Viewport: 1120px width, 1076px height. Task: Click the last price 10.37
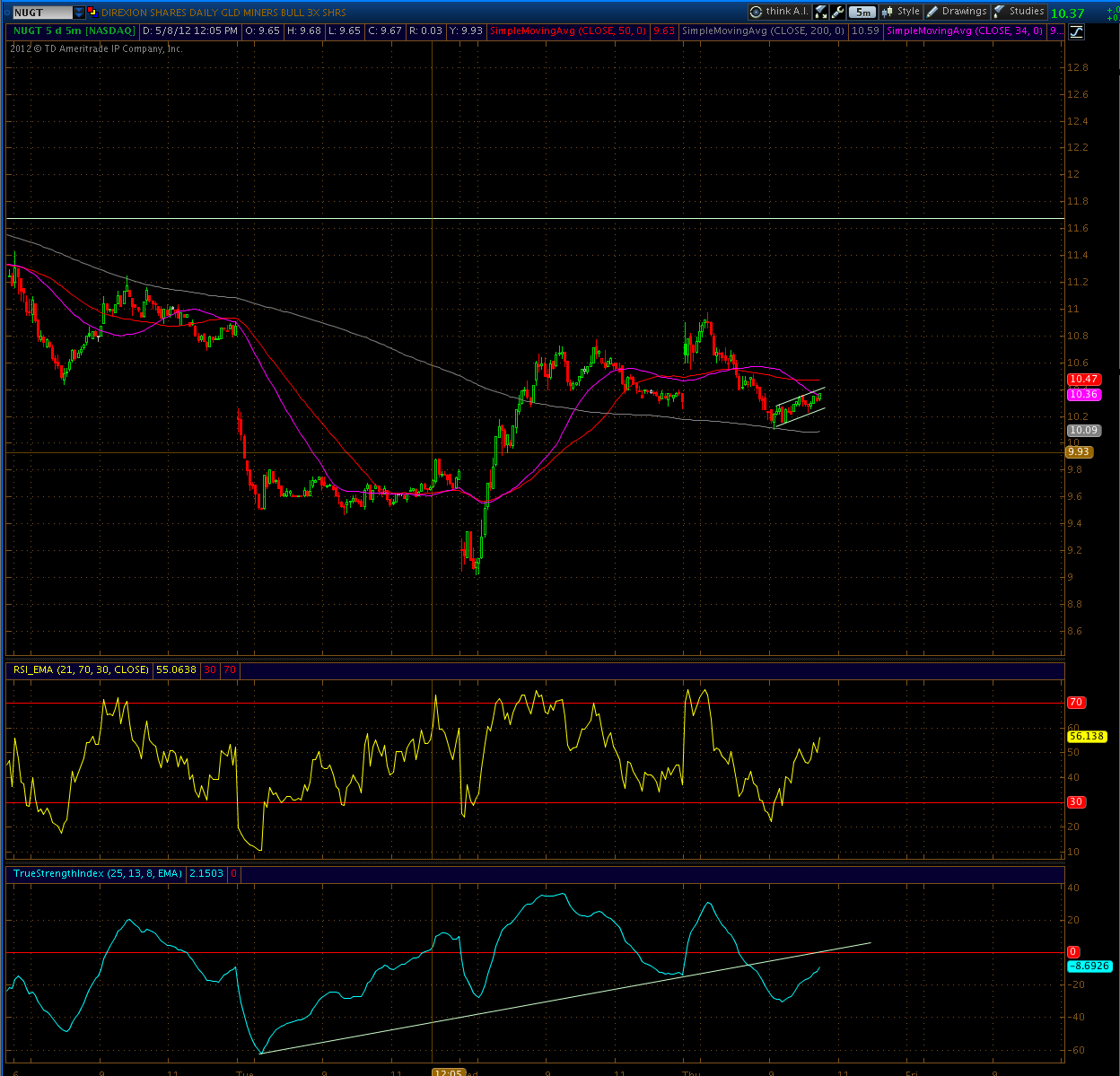point(1068,13)
